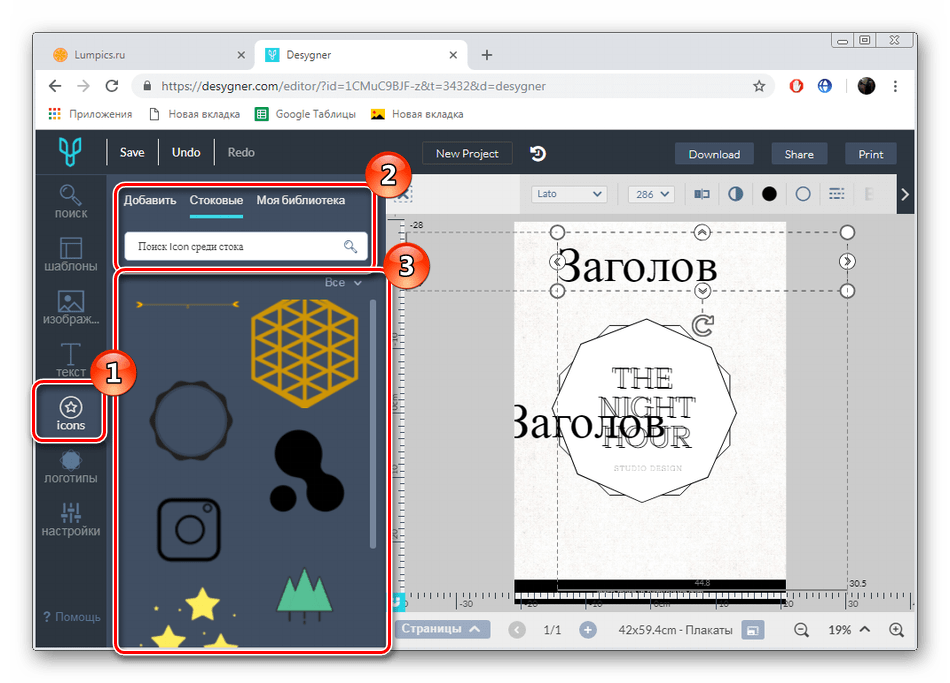This screenshot has width=950, height=683.
Task: Click the page size resize icon
Action: 752,630
